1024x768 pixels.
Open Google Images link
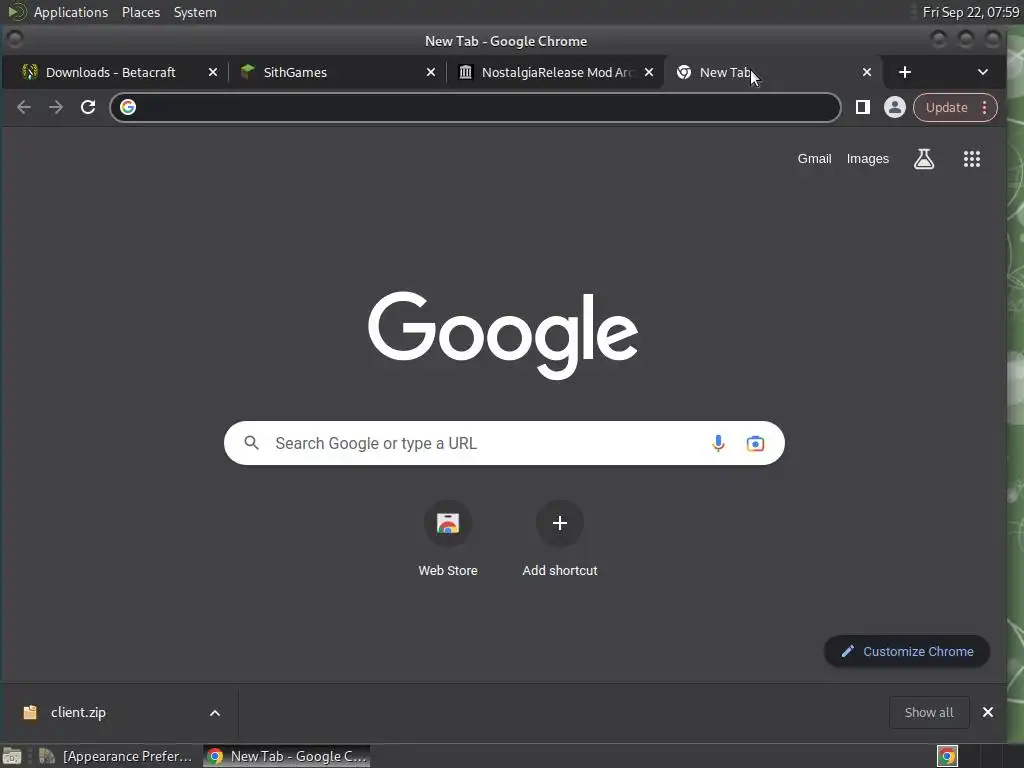[x=867, y=159]
